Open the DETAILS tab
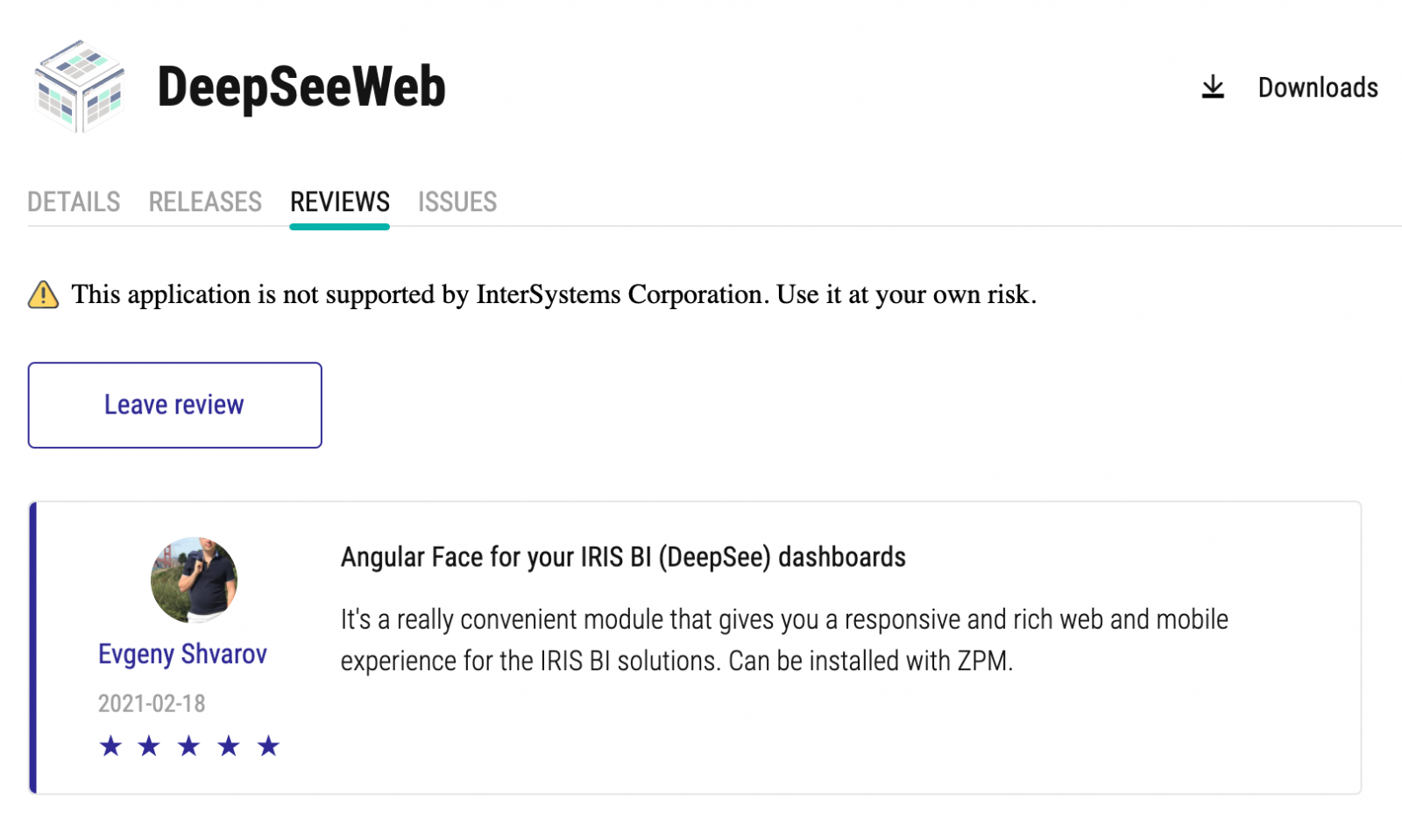Viewport: 1402px width, 840px height. [x=74, y=202]
